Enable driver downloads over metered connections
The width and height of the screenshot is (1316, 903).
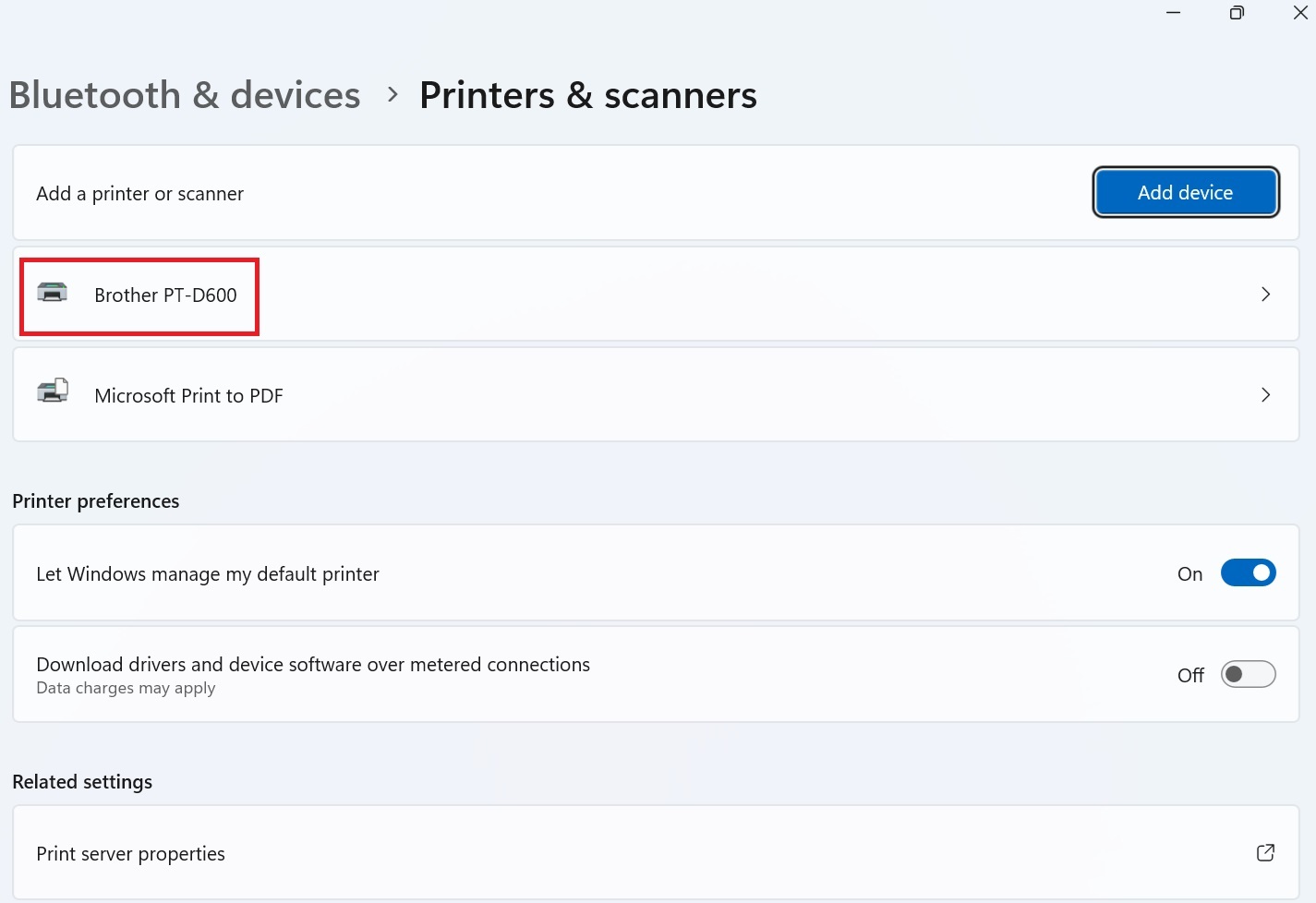[1248, 675]
